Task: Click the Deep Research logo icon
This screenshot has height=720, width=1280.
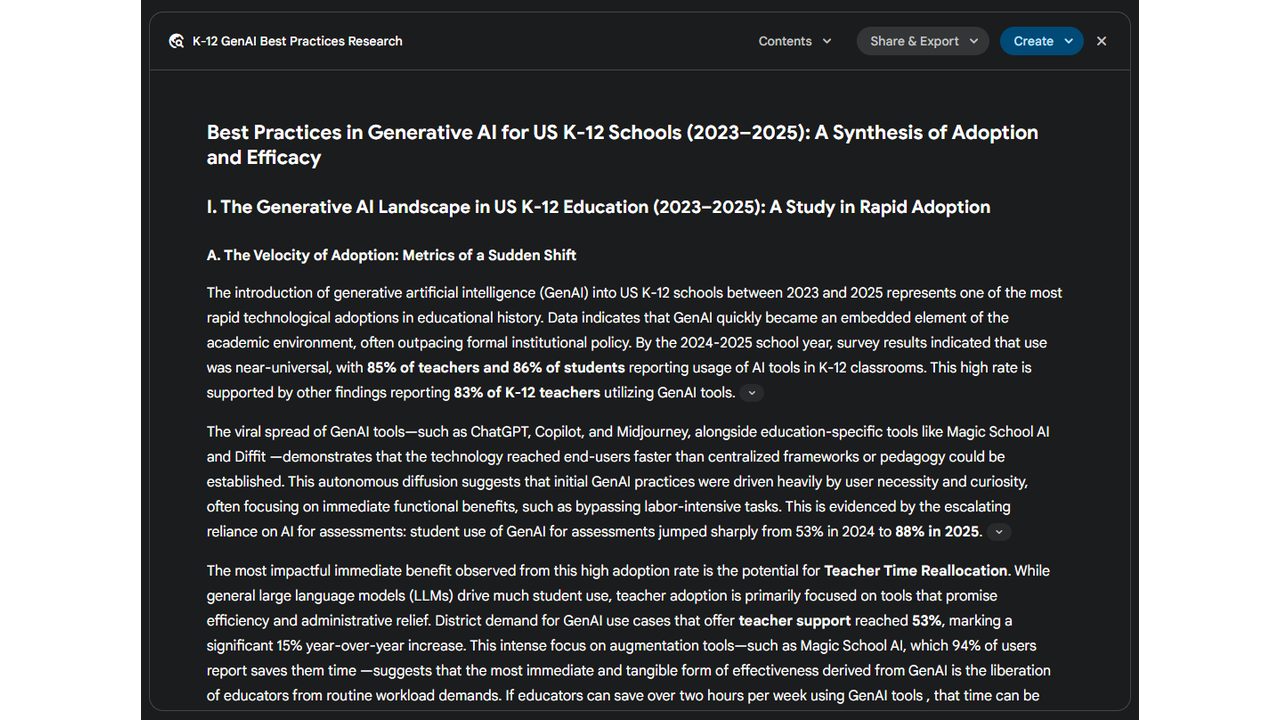Action: click(x=177, y=41)
